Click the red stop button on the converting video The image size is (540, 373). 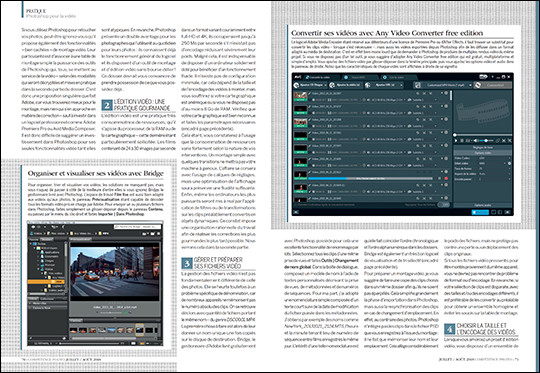[446, 178]
